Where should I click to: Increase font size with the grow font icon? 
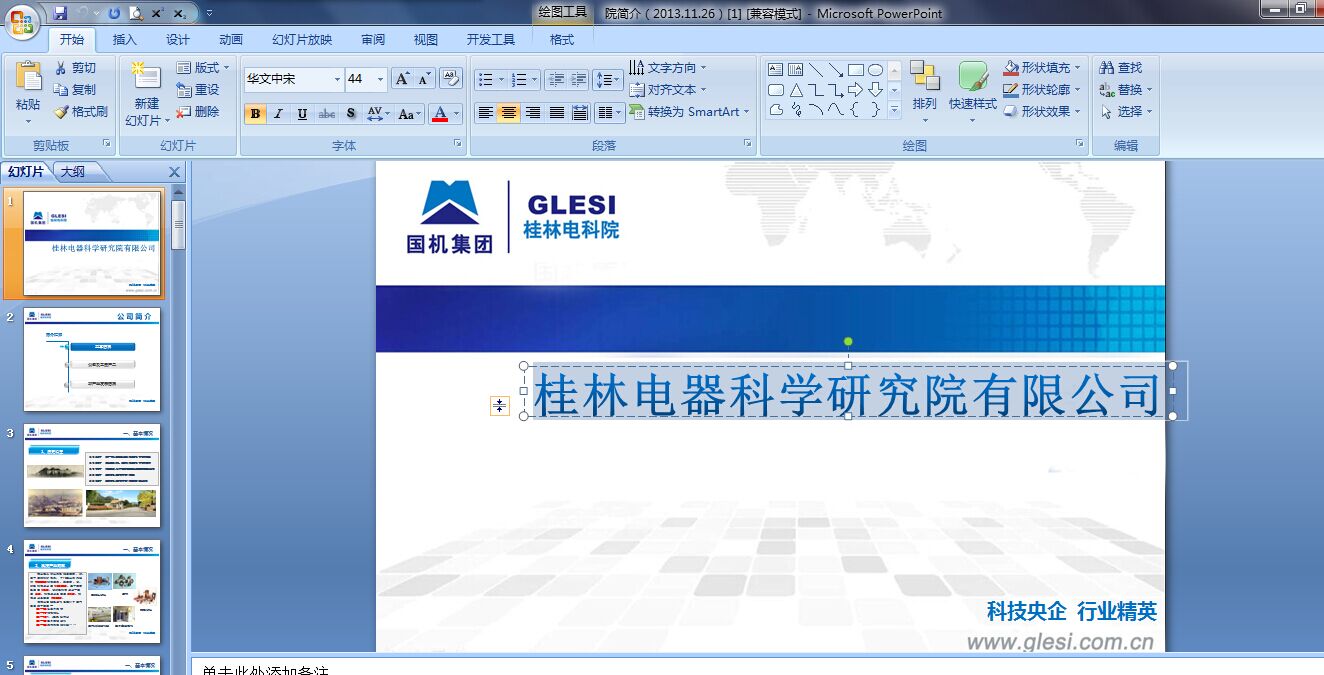(x=402, y=79)
